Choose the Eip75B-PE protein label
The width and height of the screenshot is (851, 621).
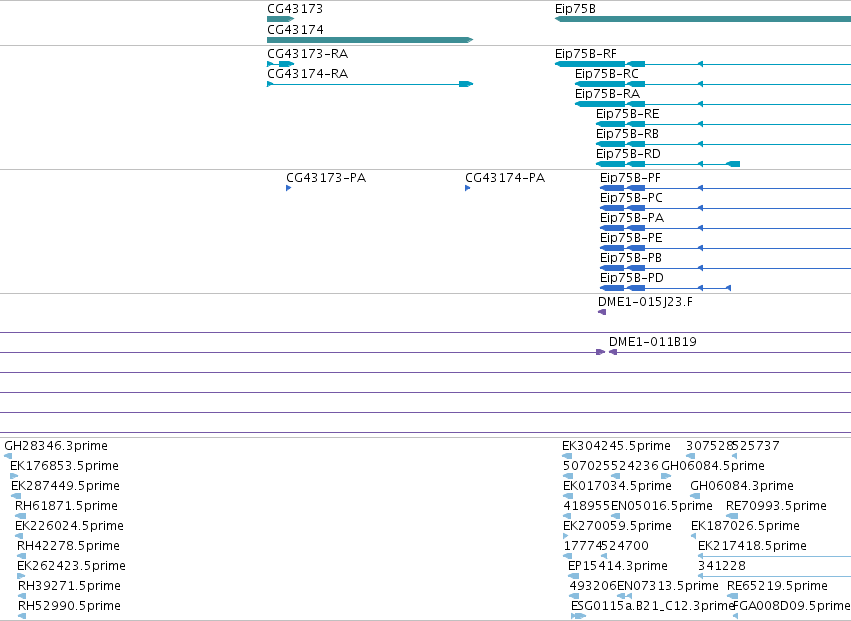[631, 238]
